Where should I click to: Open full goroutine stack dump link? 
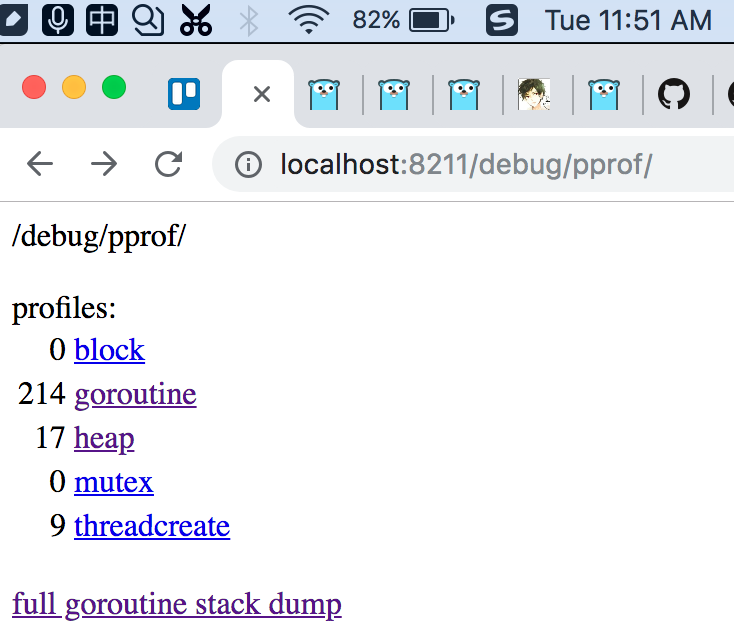click(177, 604)
